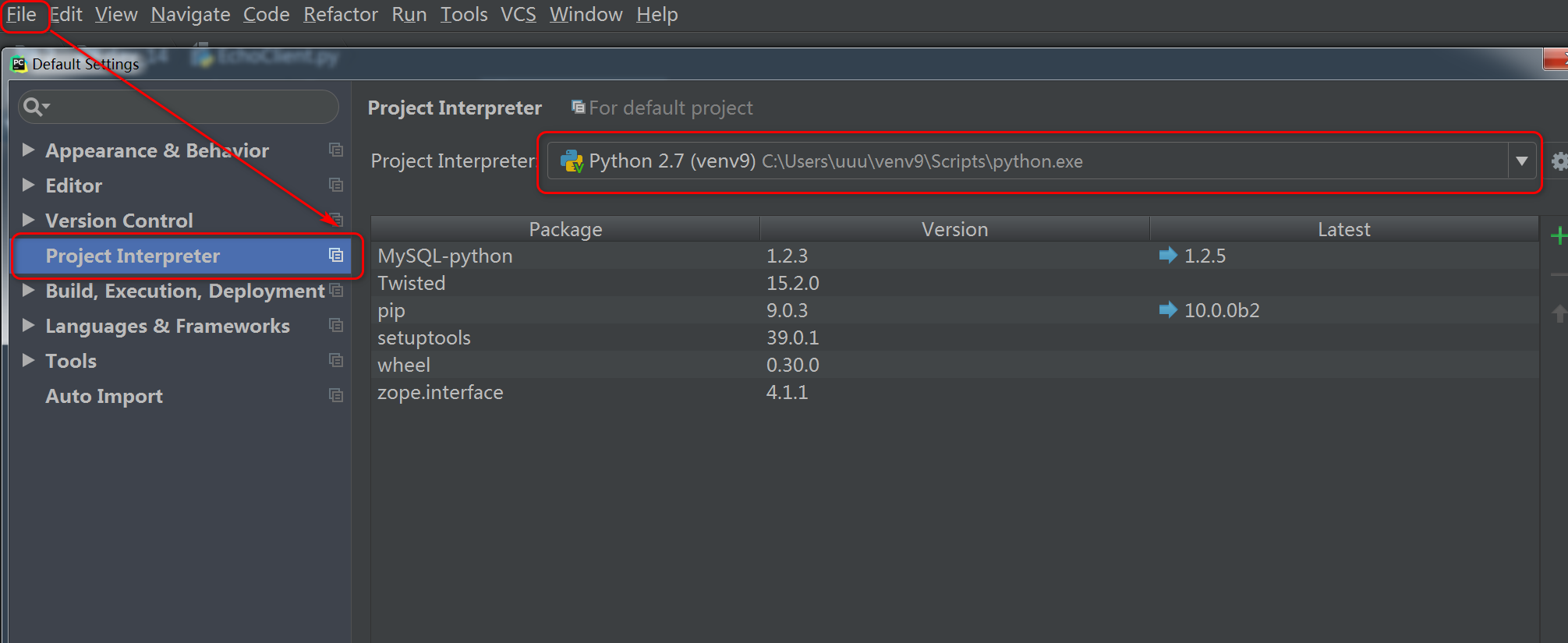Image resolution: width=1568 pixels, height=643 pixels.
Task: Expand the Tools settings section
Action: (28, 360)
